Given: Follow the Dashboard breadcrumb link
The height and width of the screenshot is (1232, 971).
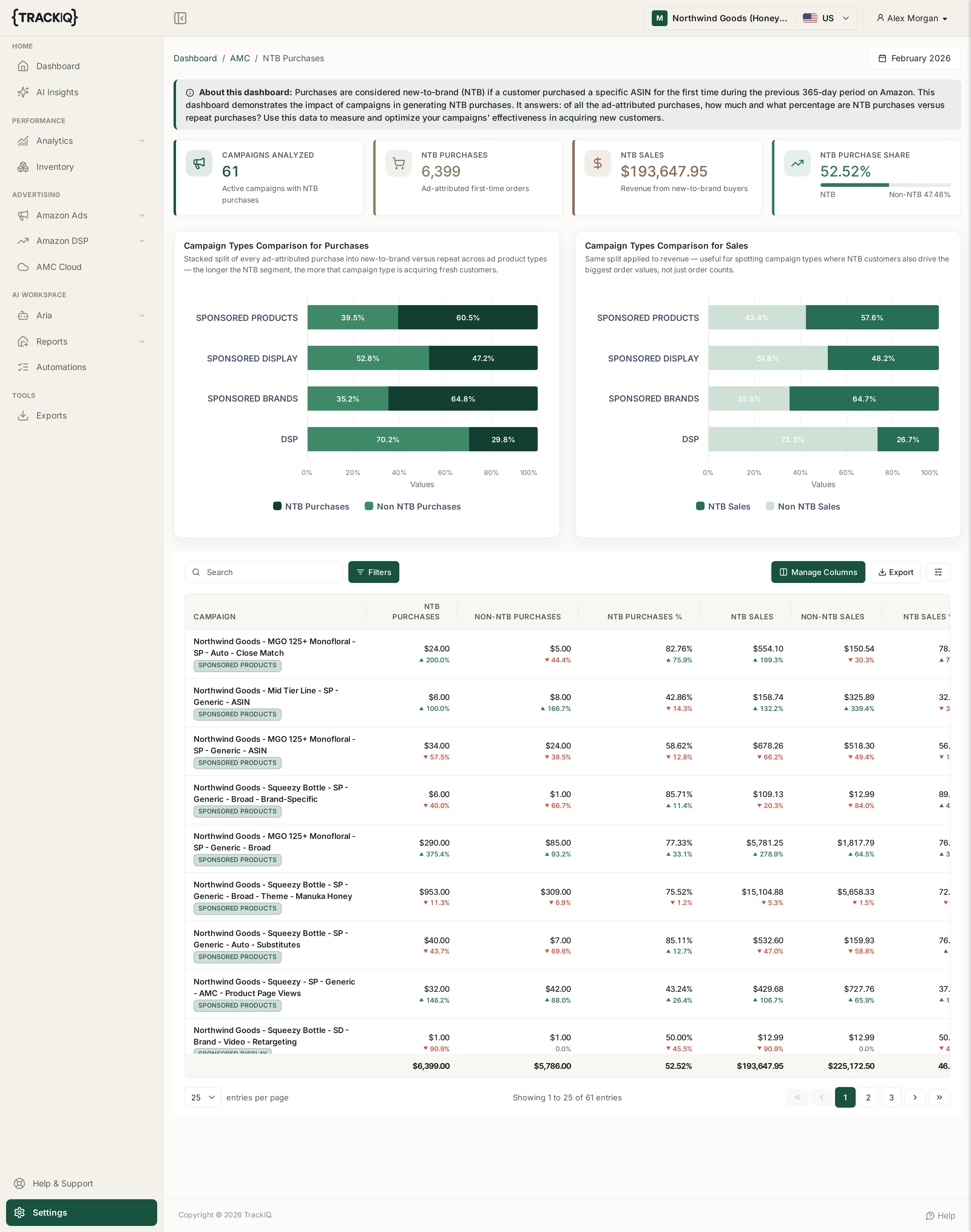Looking at the screenshot, I should point(195,58).
